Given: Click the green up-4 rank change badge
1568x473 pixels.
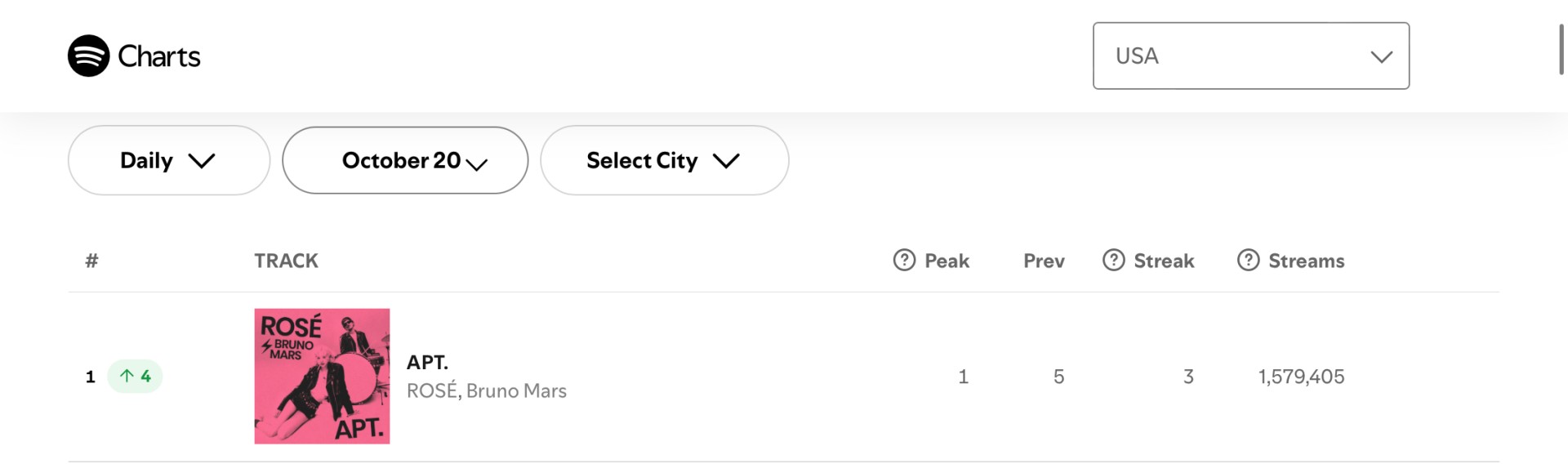Looking at the screenshot, I should 135,377.
